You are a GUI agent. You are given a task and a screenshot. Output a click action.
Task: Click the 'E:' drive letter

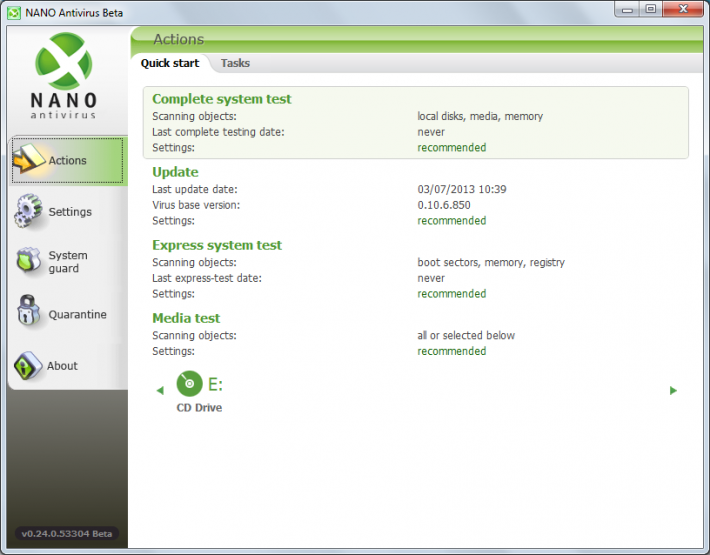[x=215, y=384]
